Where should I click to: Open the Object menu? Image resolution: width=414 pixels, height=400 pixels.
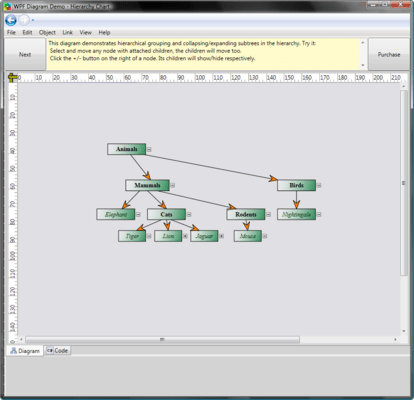coord(47,32)
